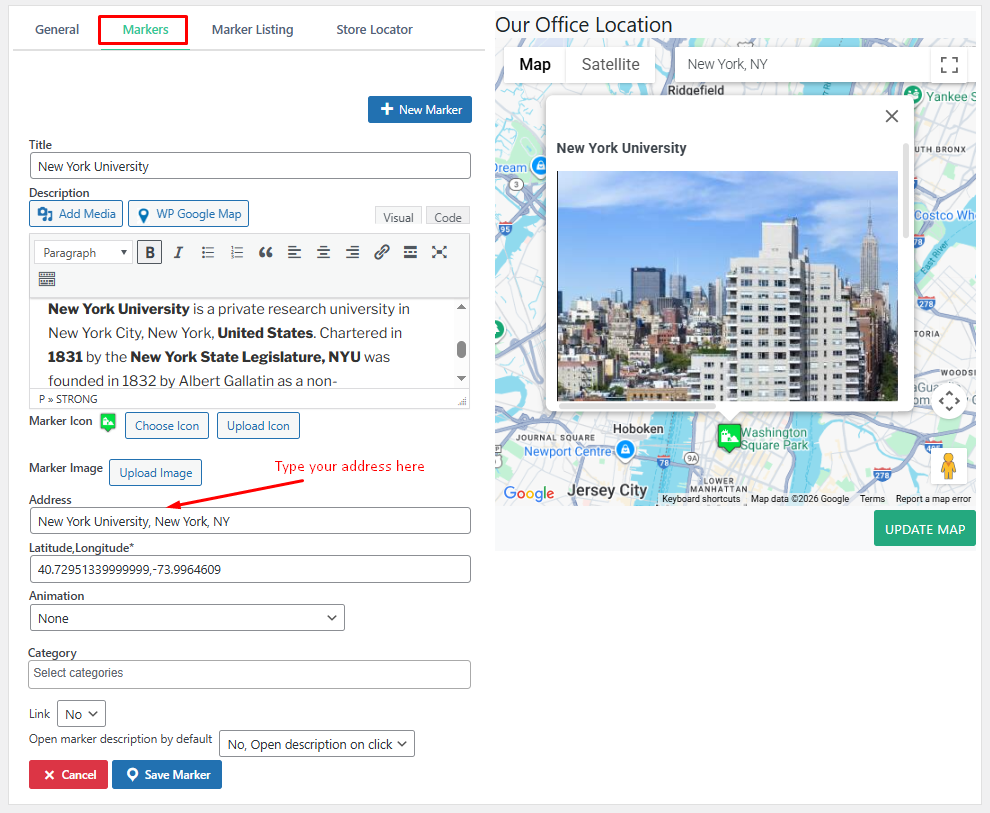Open the Animation dropdown set to None
Image resolution: width=990 pixels, height=813 pixels.
click(x=188, y=618)
